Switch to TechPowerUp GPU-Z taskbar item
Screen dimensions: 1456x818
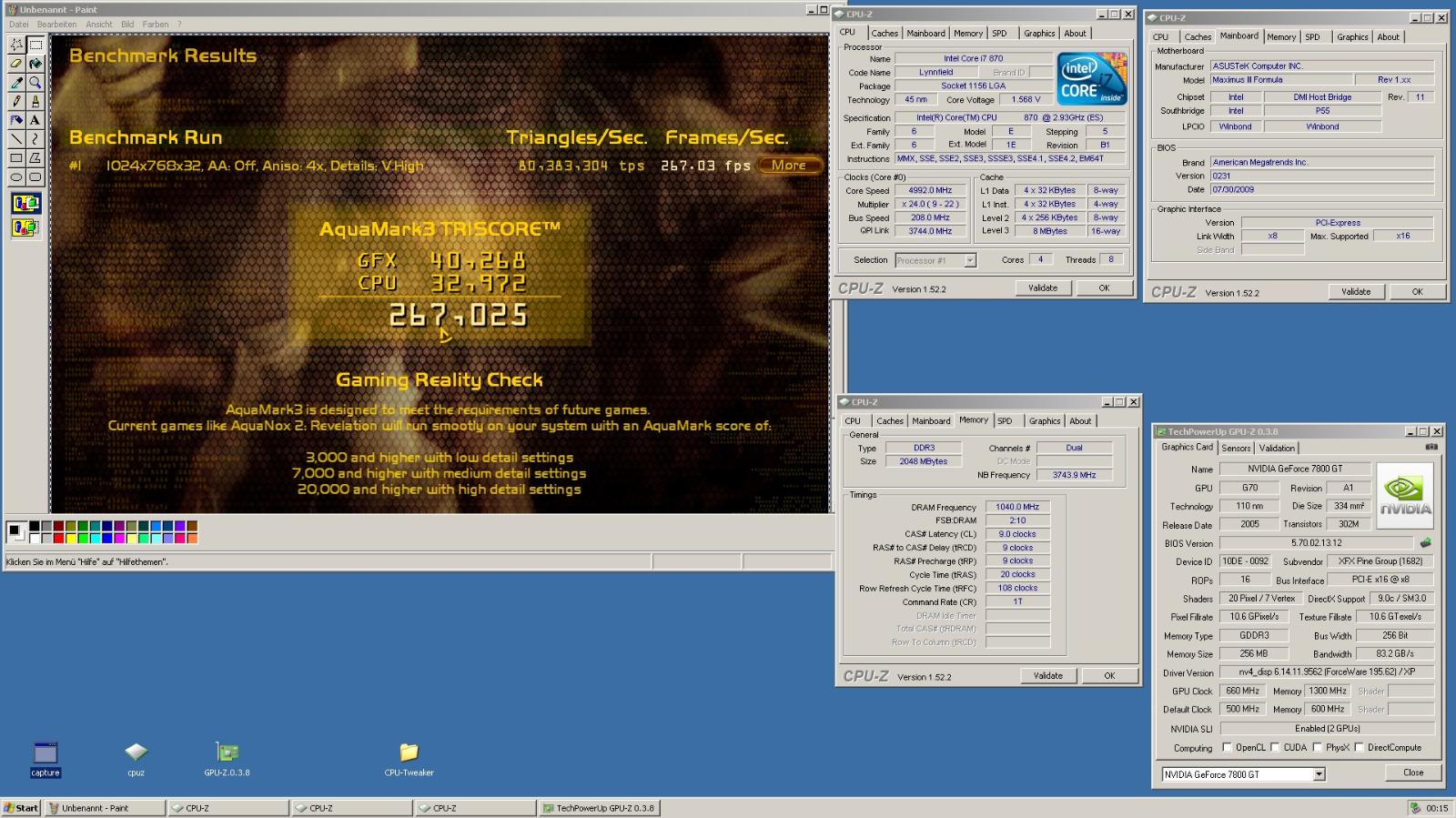coord(598,807)
